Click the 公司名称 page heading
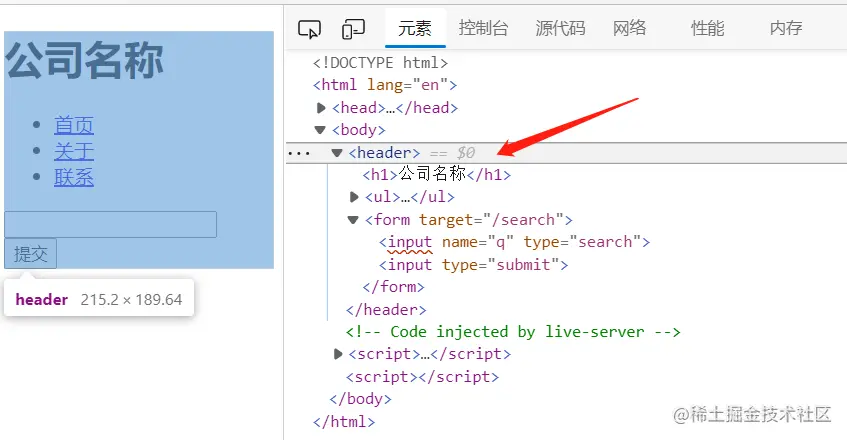The height and width of the screenshot is (440, 847). coord(84,61)
